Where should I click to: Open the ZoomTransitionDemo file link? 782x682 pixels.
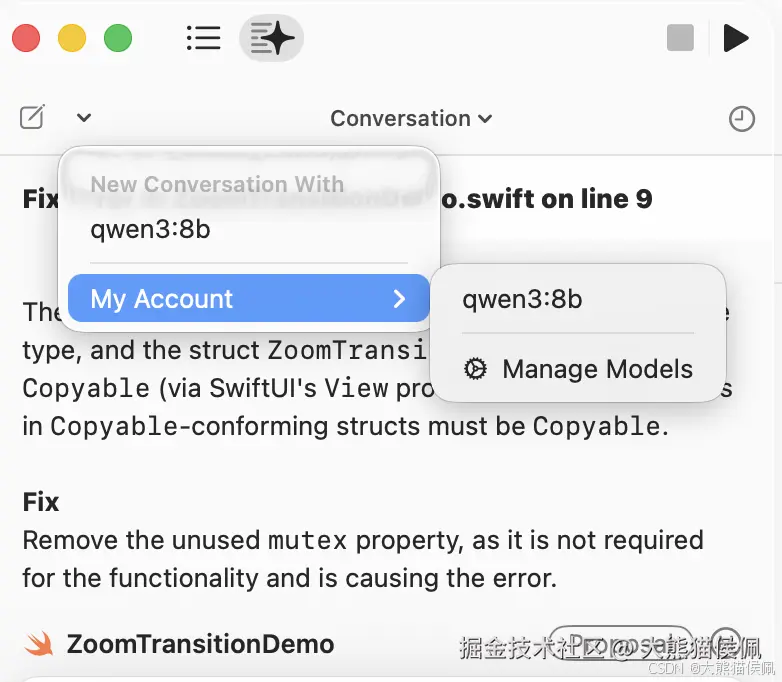pyautogui.click(x=200, y=644)
